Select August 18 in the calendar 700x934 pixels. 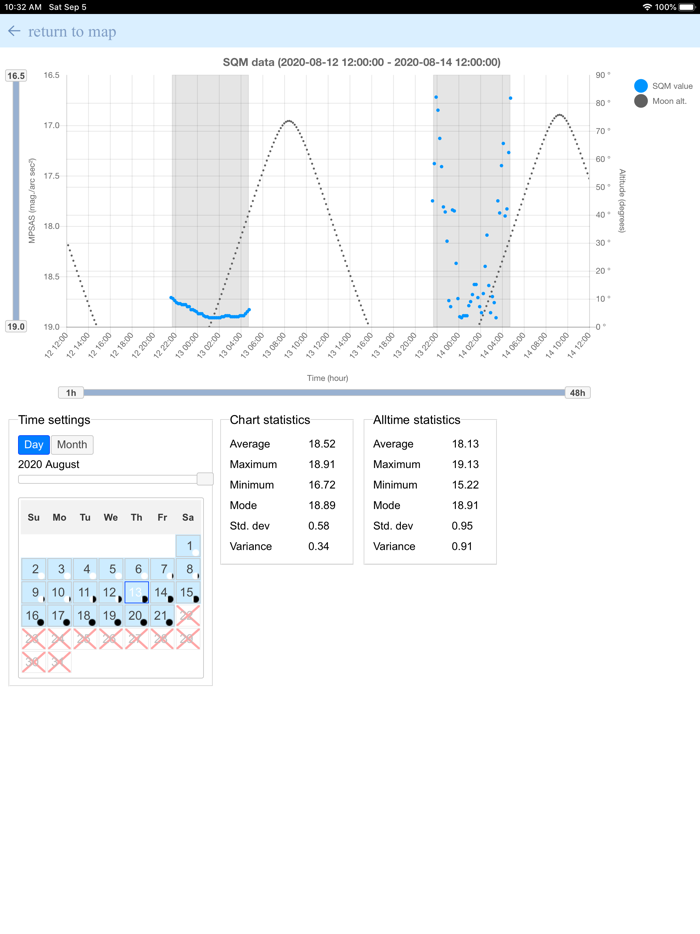point(85,615)
